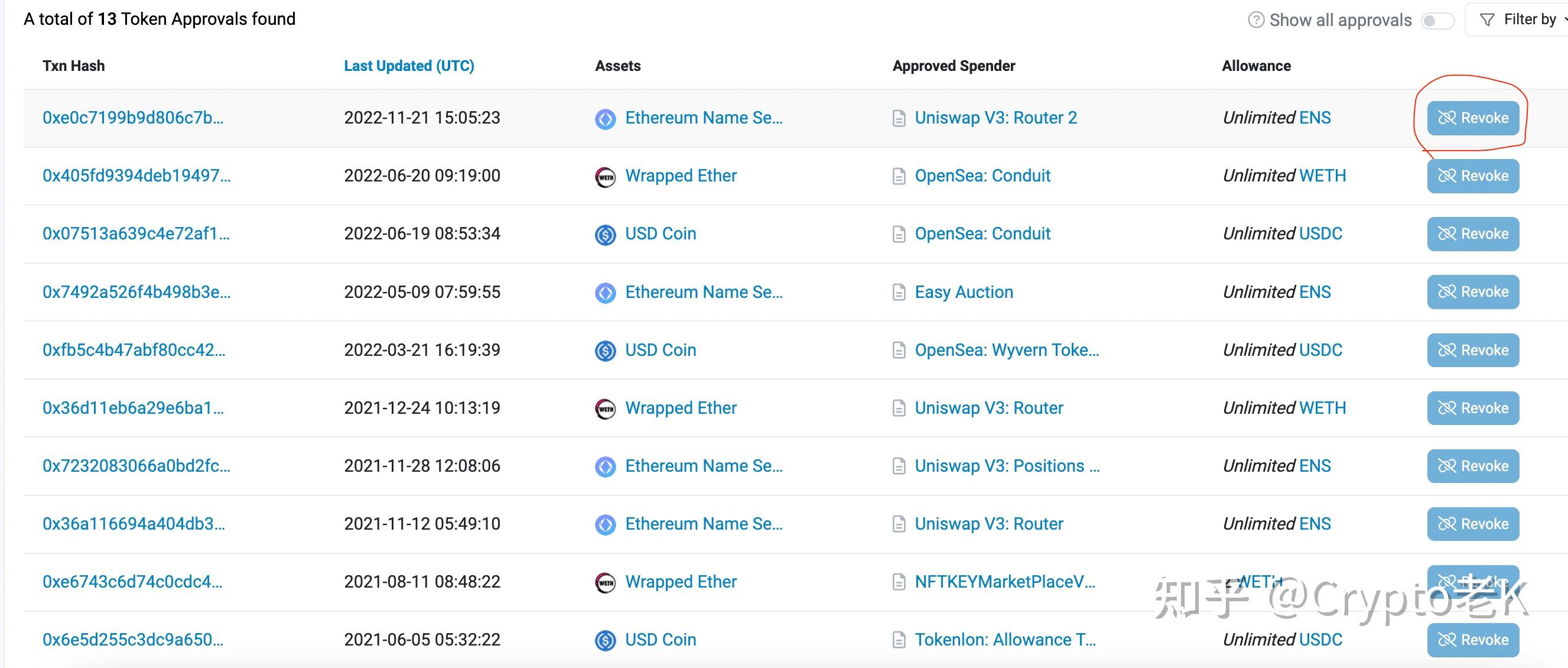
Task: Click the Wrapped Ether token icon
Action: tap(605, 176)
